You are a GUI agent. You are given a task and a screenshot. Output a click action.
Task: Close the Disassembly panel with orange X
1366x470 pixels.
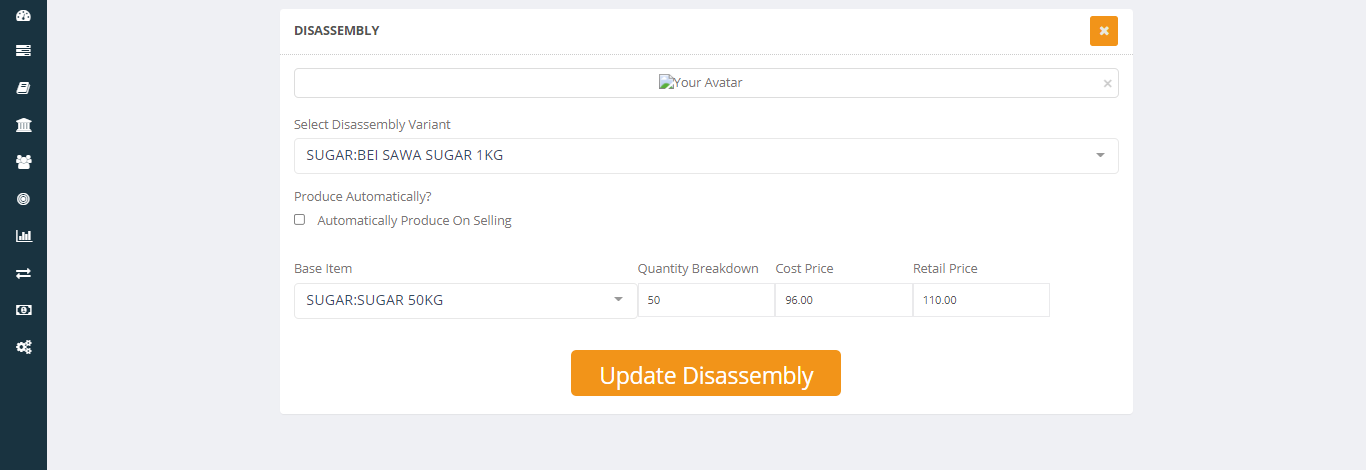1104,31
